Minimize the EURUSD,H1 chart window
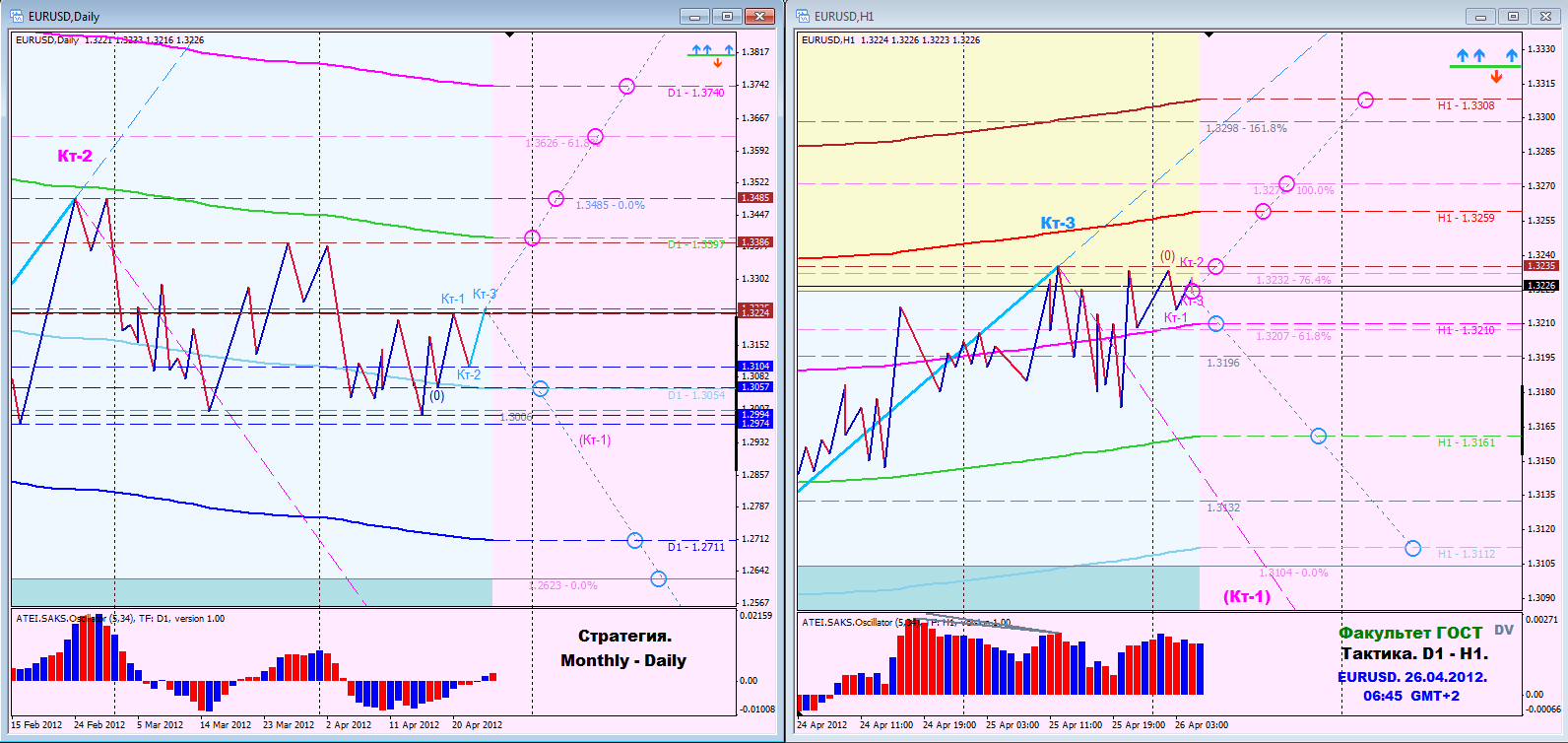Screen dimensions: 1568x743 pos(1480,17)
